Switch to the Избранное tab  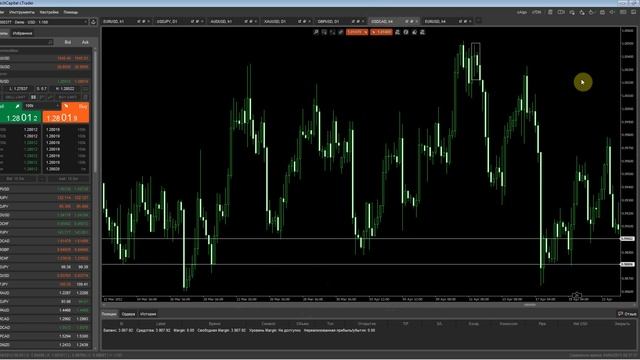22,33
